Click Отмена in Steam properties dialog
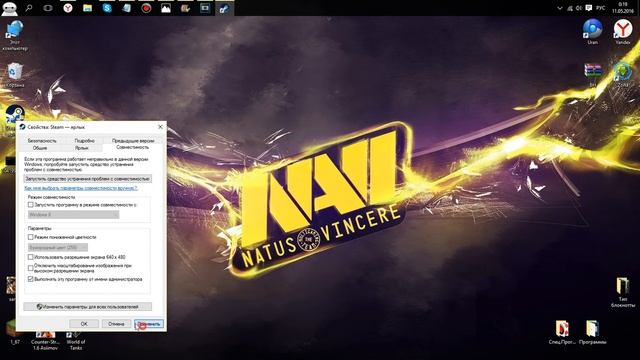The width and height of the screenshot is (640, 360). coord(116,324)
